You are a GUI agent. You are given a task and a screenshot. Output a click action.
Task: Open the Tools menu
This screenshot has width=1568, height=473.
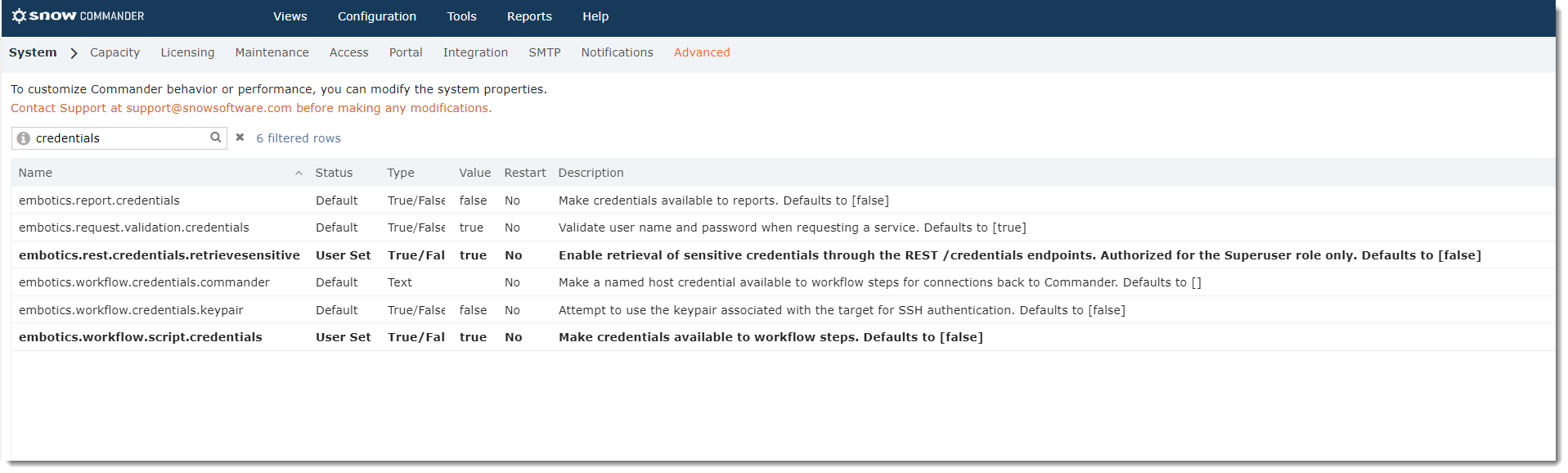click(x=462, y=16)
